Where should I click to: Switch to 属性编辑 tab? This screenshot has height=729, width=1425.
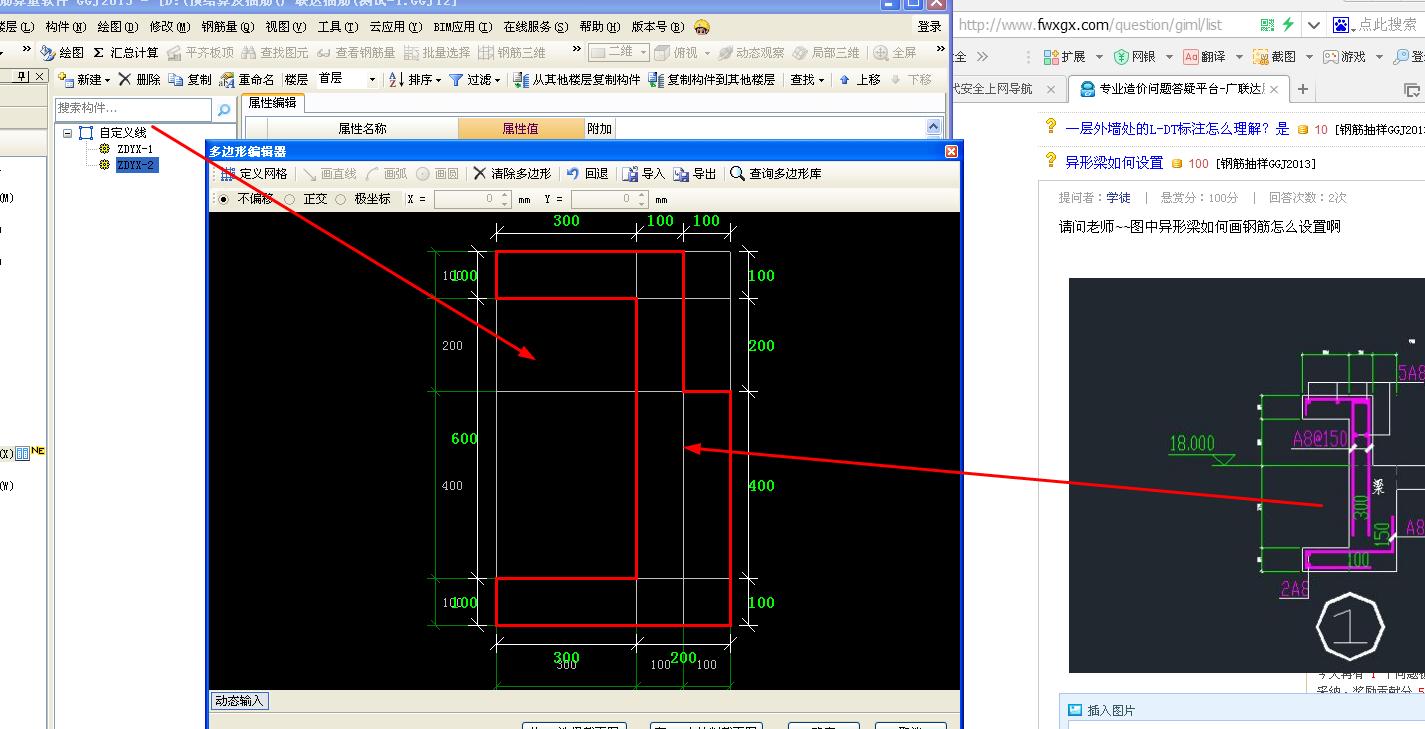[272, 102]
